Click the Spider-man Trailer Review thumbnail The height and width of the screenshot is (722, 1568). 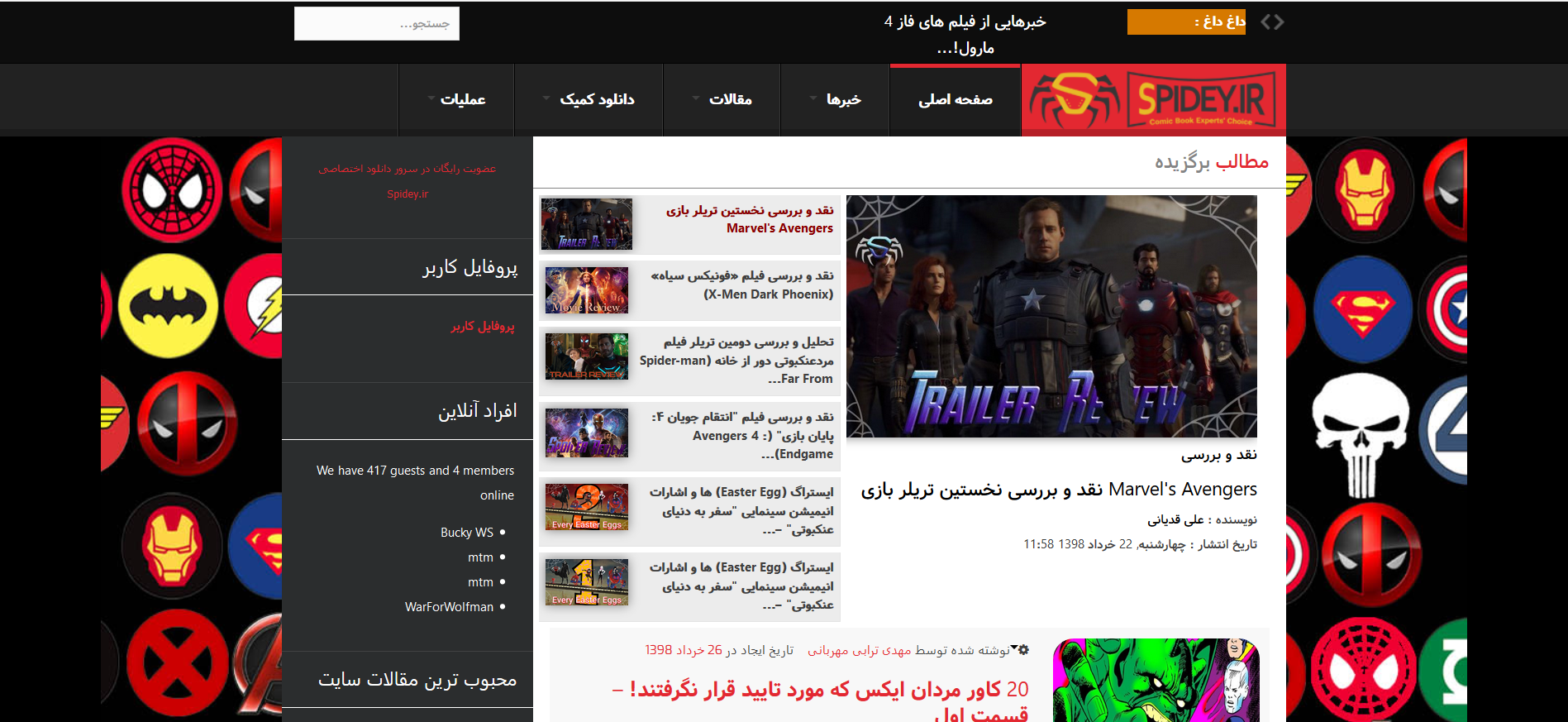[587, 356]
